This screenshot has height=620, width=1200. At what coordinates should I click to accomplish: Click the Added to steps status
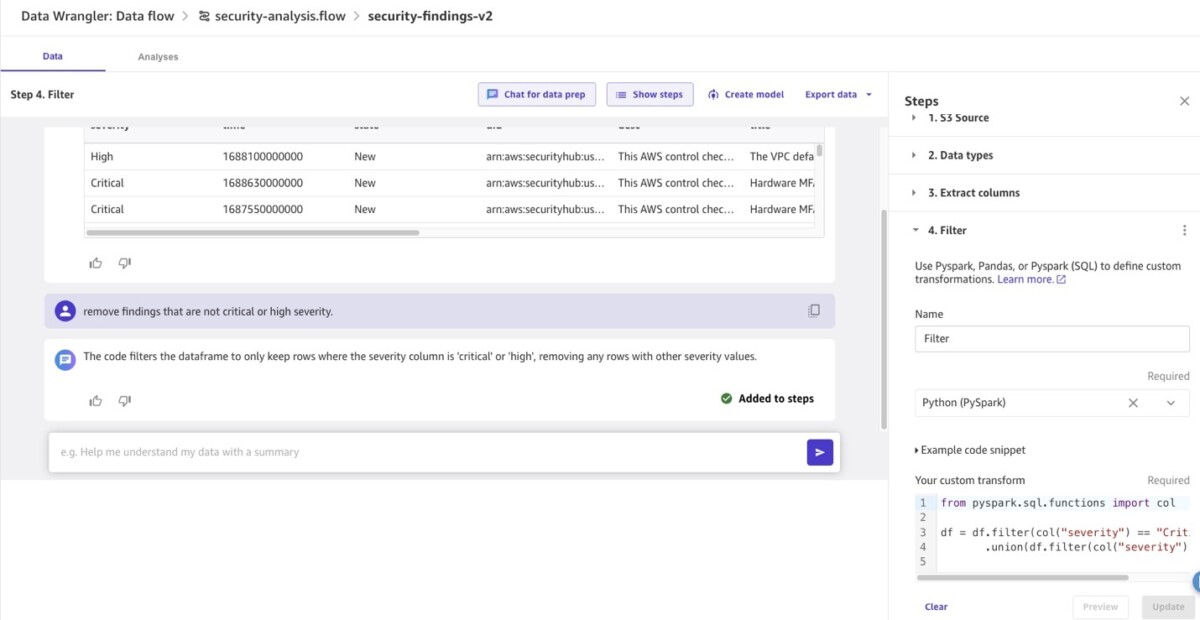767,398
